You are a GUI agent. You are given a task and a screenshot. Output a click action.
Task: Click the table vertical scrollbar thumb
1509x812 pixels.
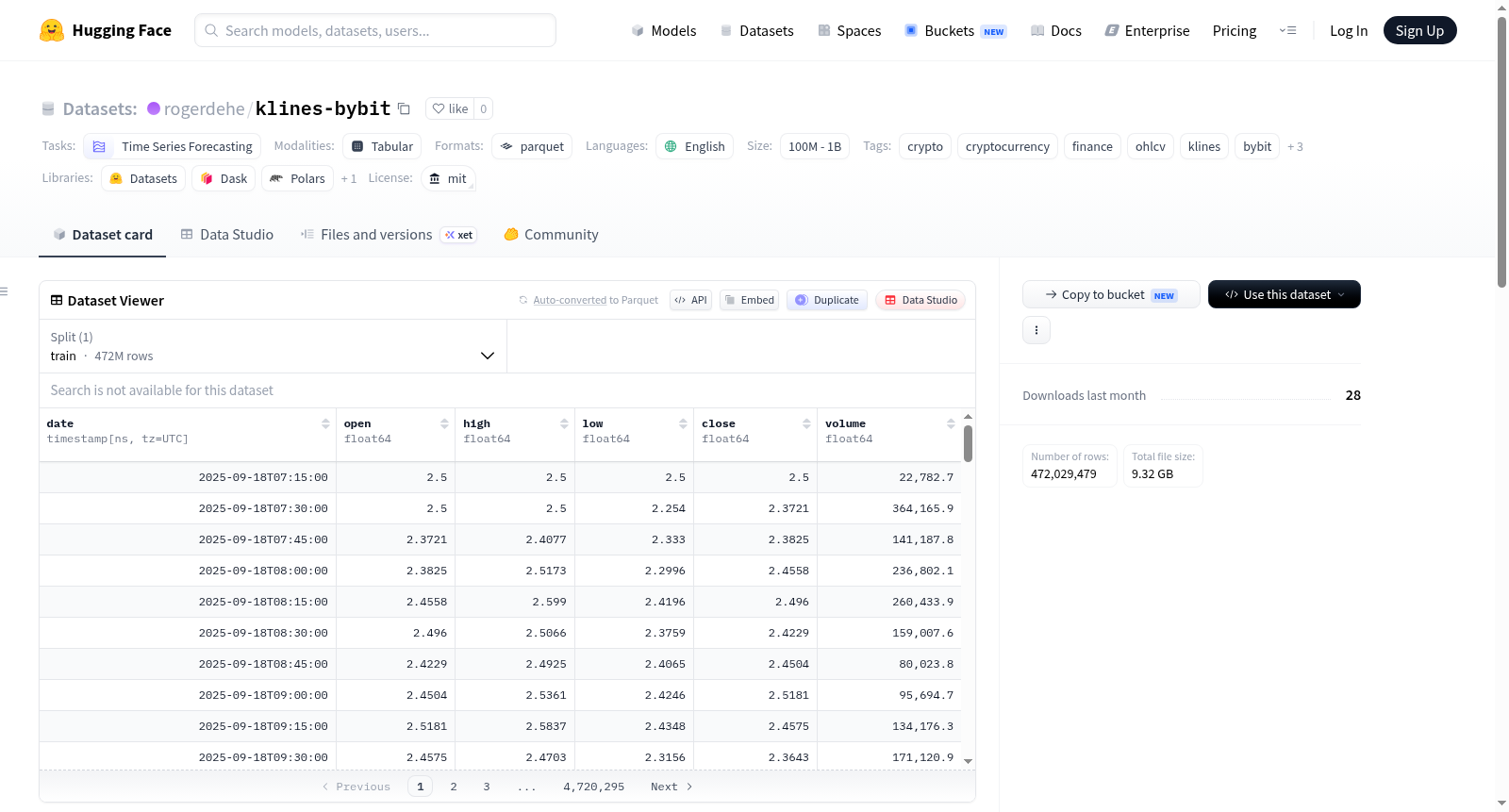968,443
